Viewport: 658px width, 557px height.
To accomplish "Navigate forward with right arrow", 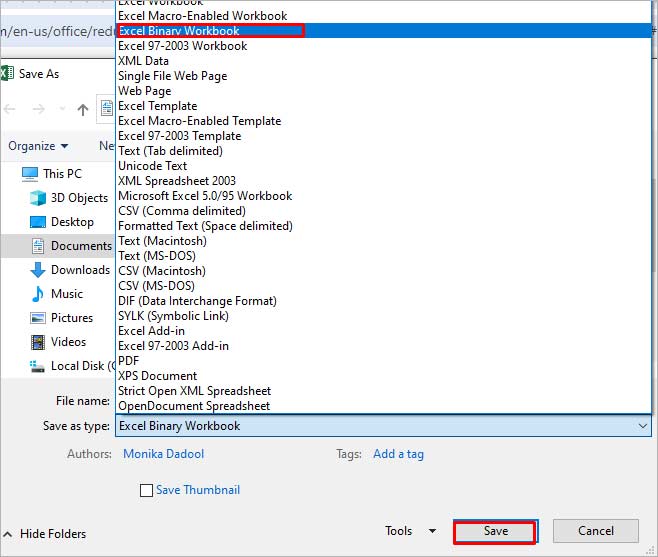I will [x=39, y=110].
